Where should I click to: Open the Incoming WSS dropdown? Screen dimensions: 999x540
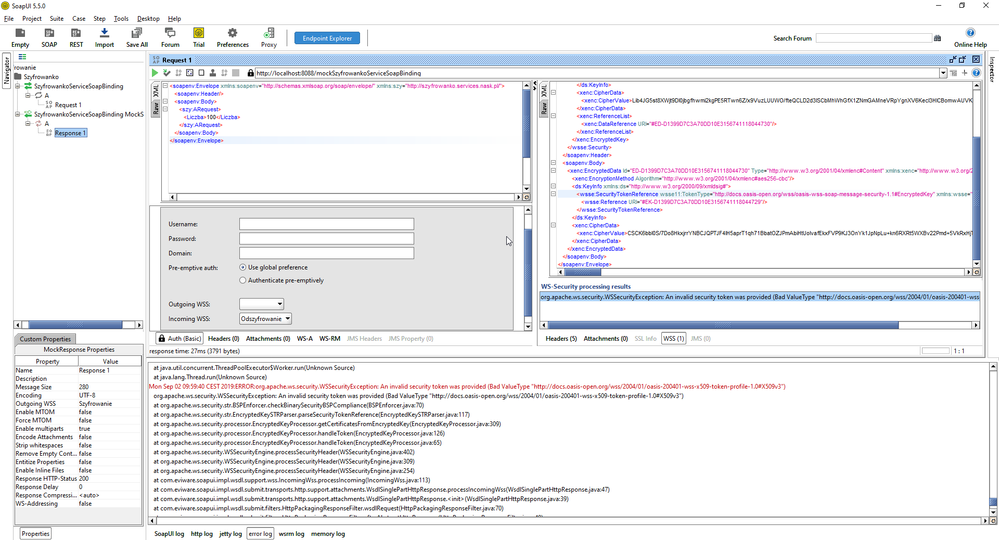click(x=265, y=319)
